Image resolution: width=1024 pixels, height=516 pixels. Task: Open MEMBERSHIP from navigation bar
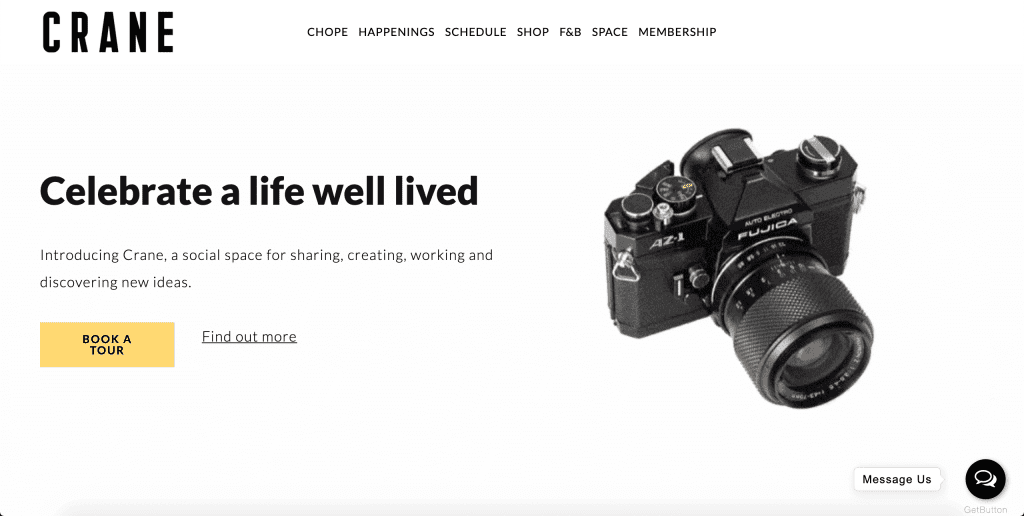coord(677,32)
